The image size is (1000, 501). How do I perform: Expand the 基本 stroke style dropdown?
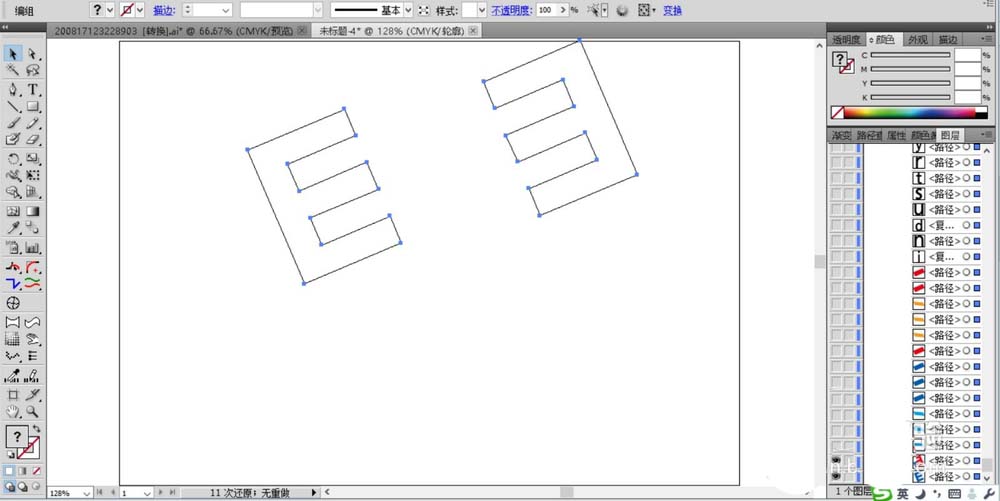[408, 10]
